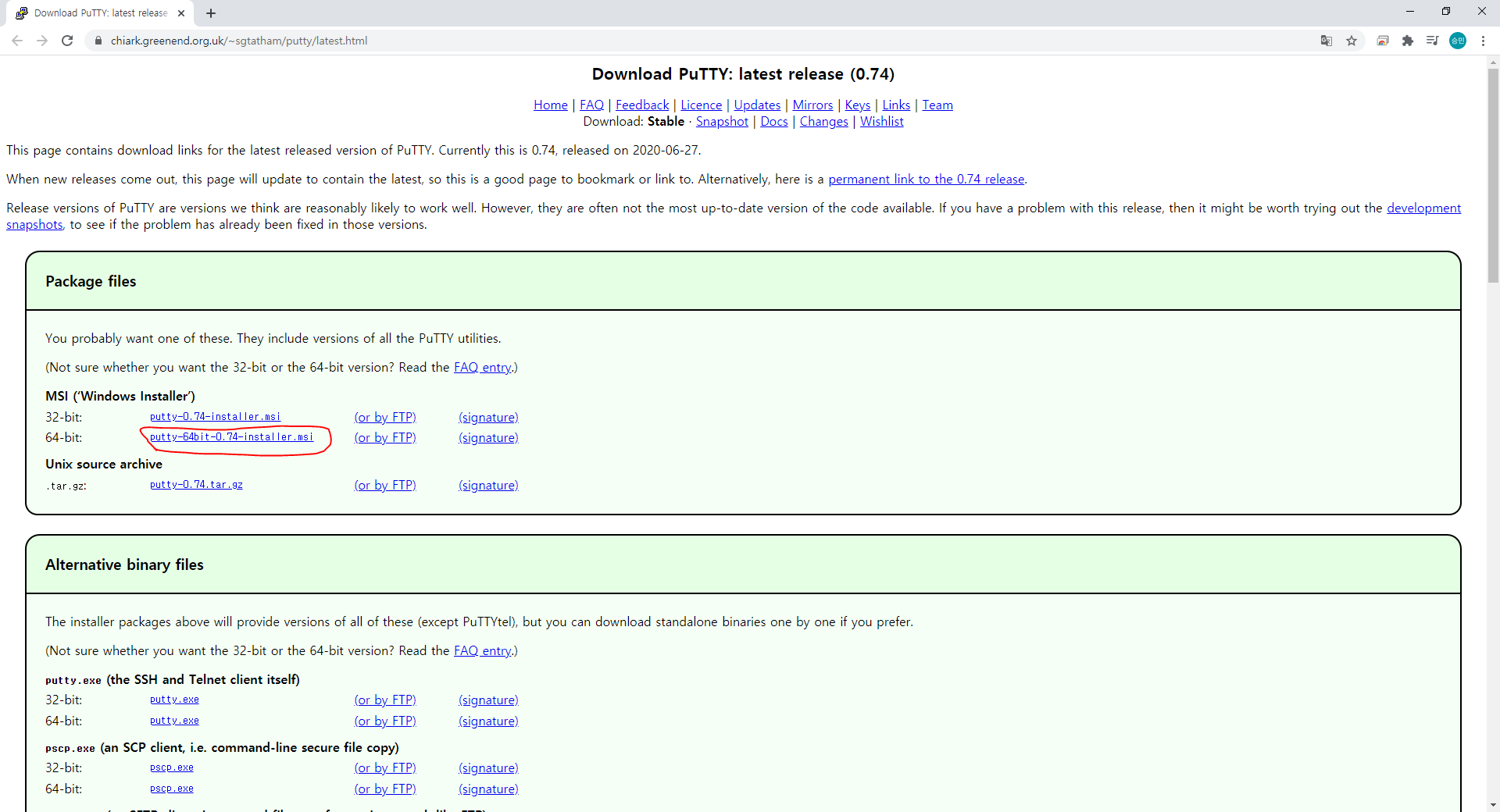
Task: Open the Mirrors link
Action: pos(812,105)
